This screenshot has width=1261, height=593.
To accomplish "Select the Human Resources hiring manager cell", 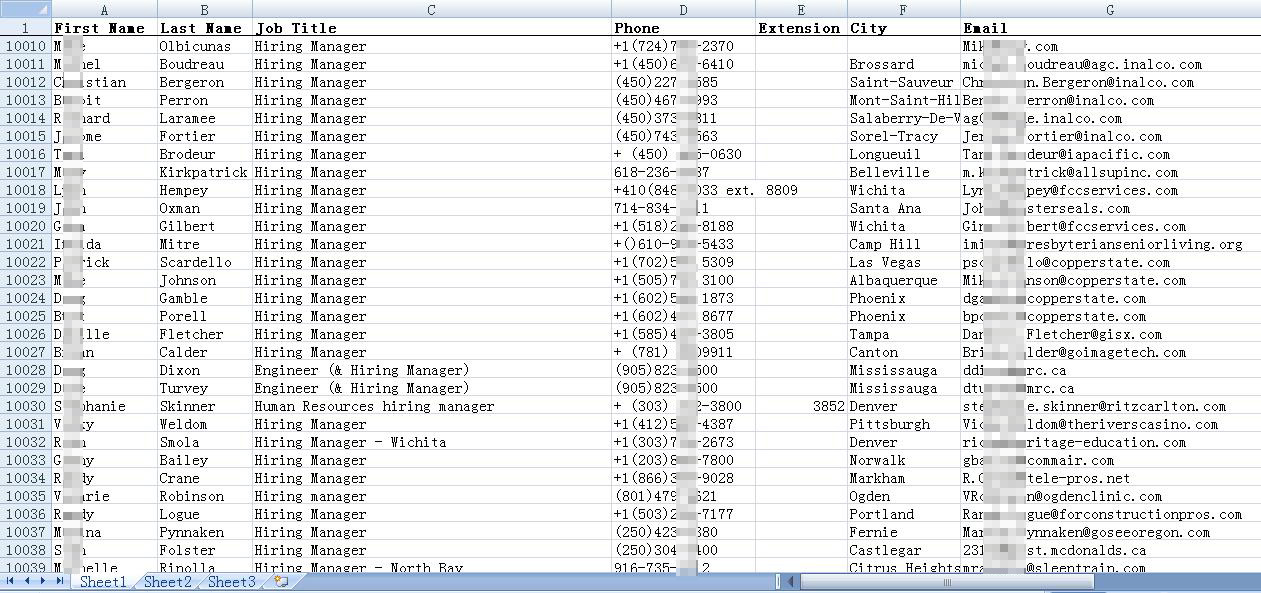I will pyautogui.click(x=431, y=406).
